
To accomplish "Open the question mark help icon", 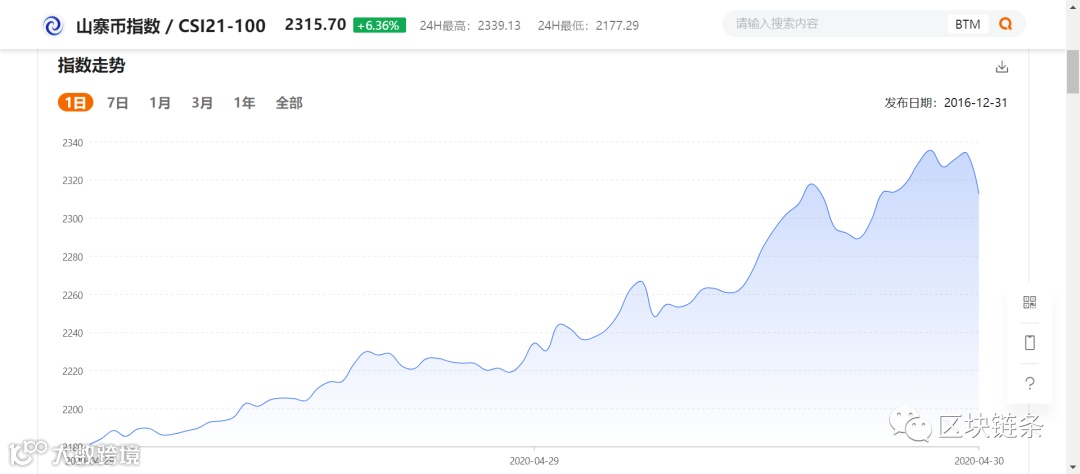I will (x=1030, y=383).
